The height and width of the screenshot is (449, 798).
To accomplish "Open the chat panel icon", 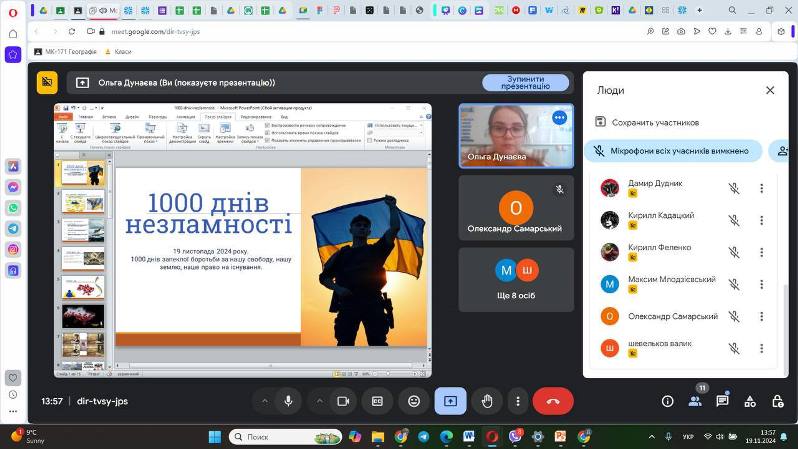I will (722, 401).
